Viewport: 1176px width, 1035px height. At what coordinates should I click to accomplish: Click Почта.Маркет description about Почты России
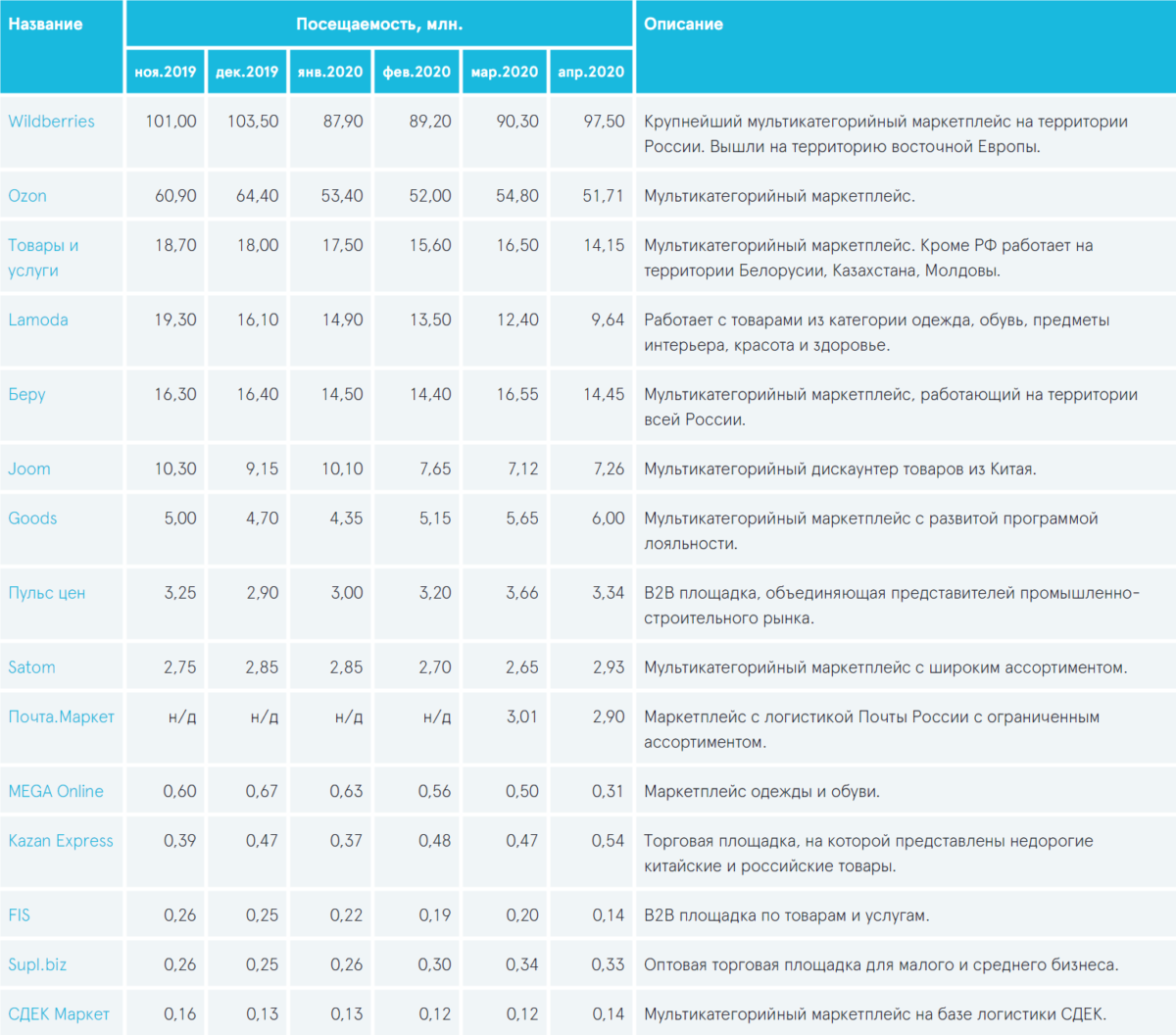point(871,729)
